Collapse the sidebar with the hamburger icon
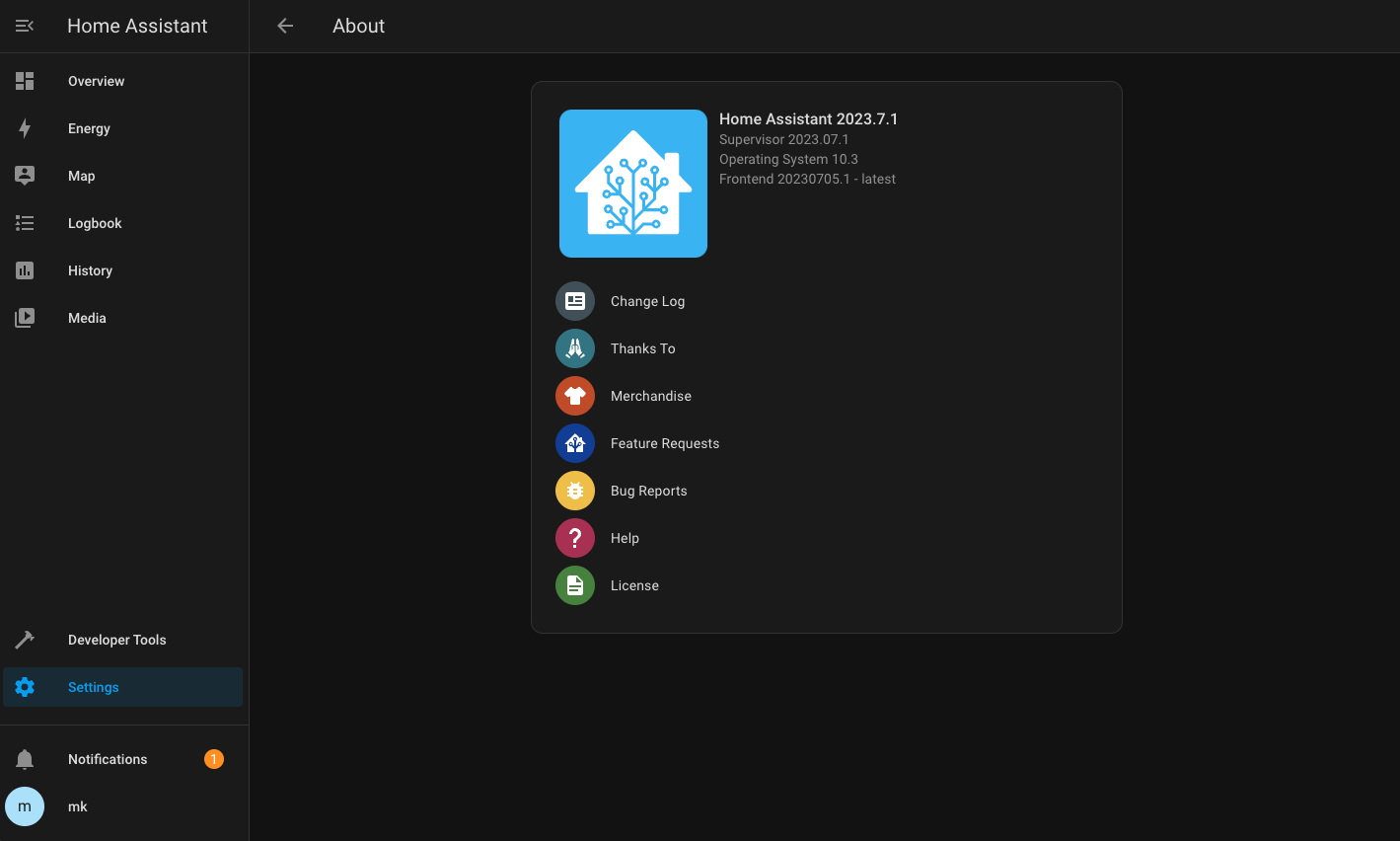This screenshot has height=841, width=1400. 25,26
